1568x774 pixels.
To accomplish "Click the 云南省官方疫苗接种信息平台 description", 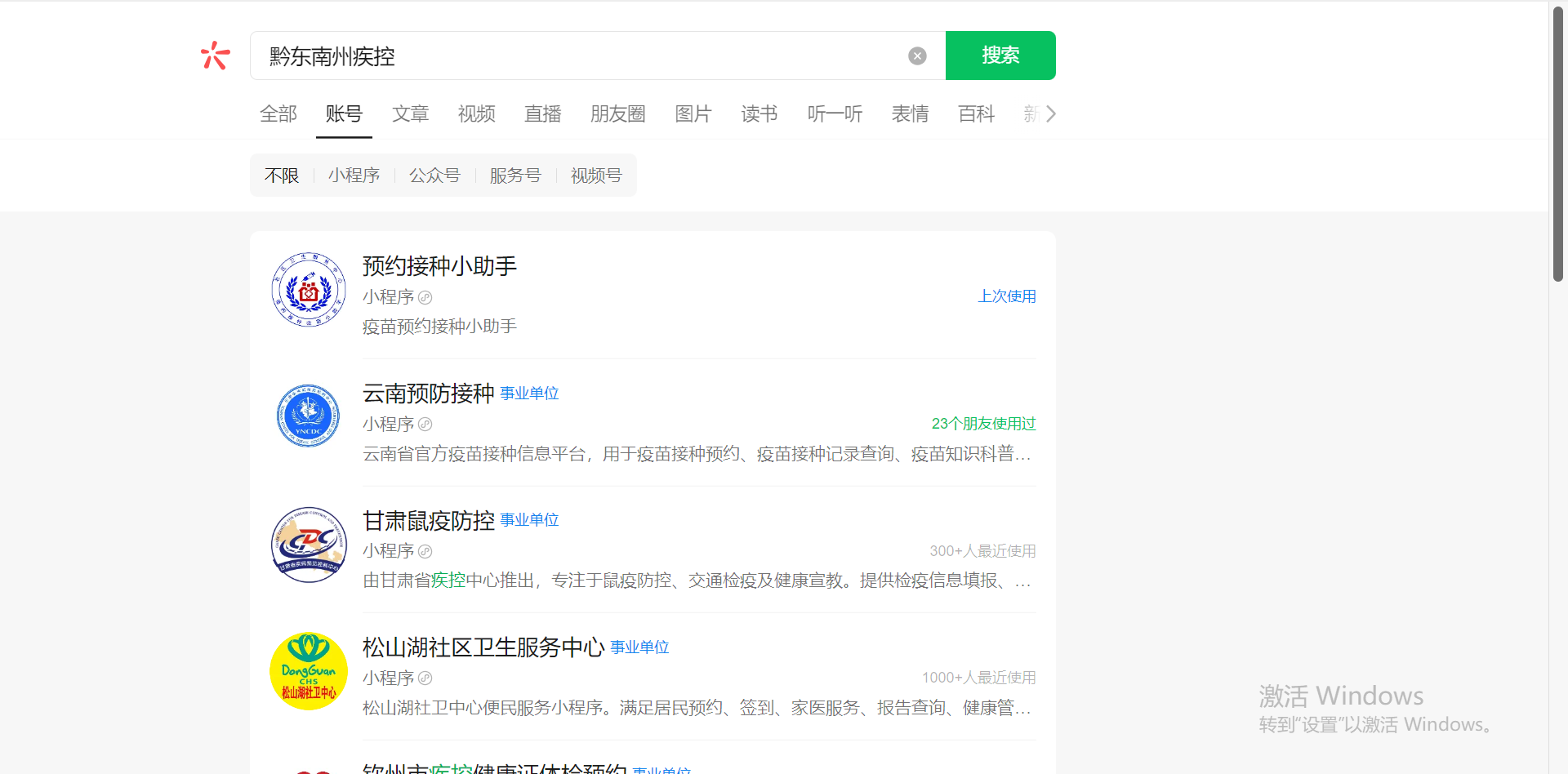I will pyautogui.click(x=697, y=454).
